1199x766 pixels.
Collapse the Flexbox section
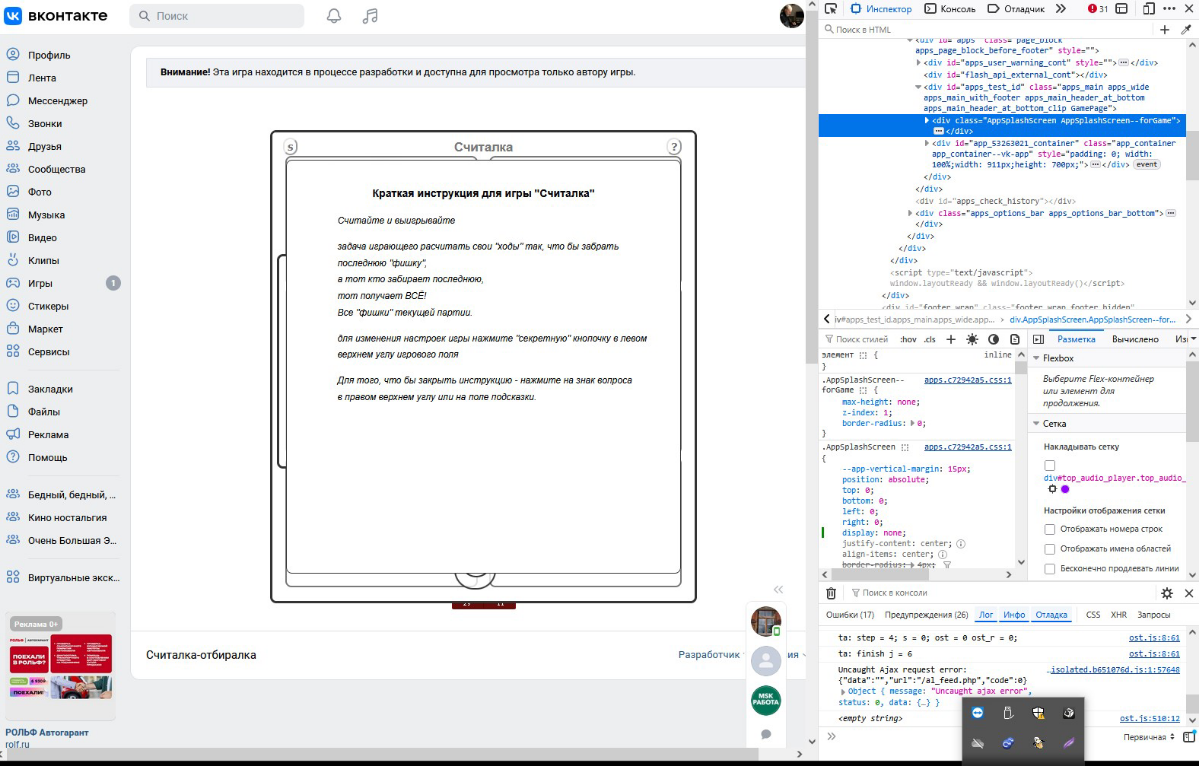tap(1036, 358)
